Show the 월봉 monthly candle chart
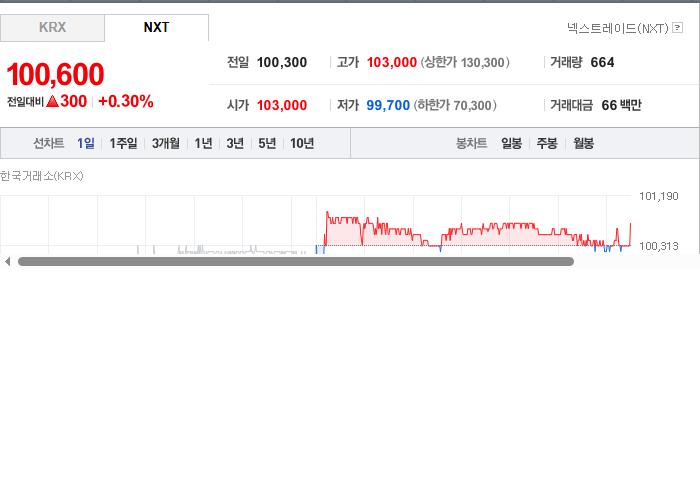The image size is (700, 490). pyautogui.click(x=583, y=143)
